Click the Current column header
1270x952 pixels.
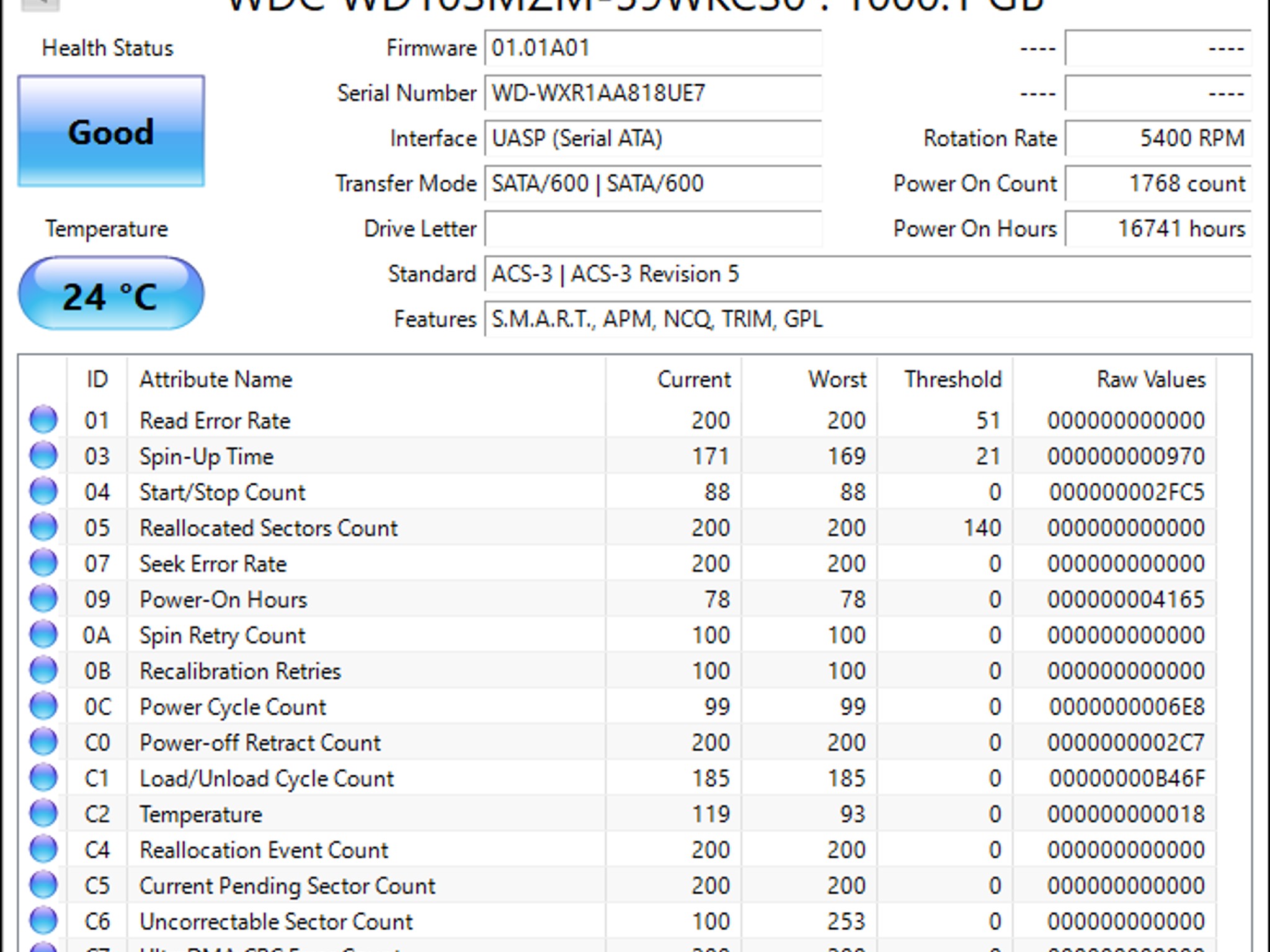click(673, 379)
